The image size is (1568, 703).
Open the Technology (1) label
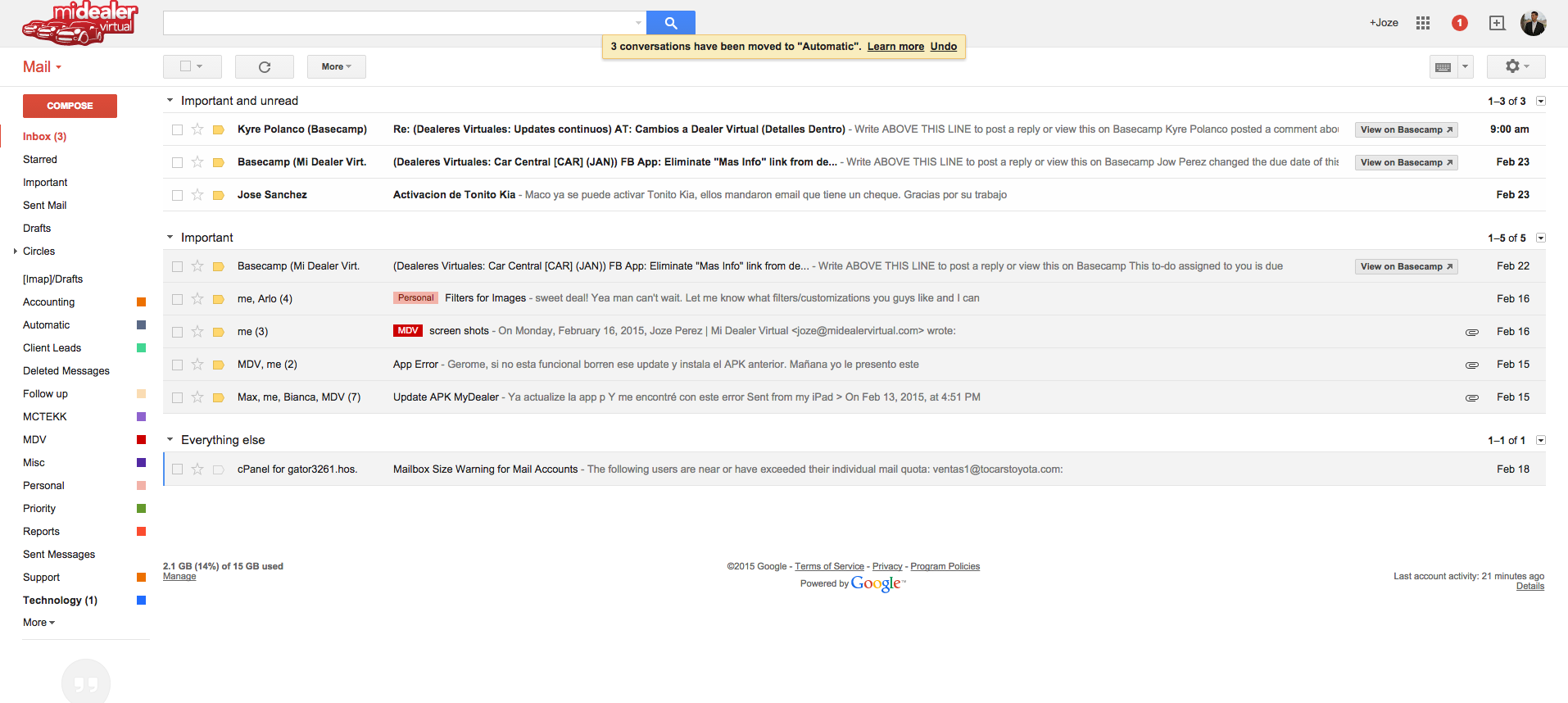point(60,601)
